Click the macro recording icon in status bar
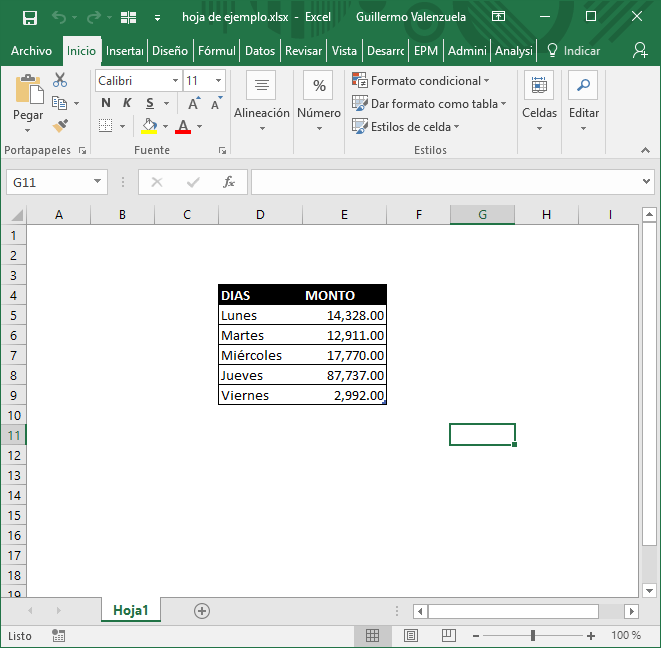This screenshot has height=648, width=661. pyautogui.click(x=58, y=636)
